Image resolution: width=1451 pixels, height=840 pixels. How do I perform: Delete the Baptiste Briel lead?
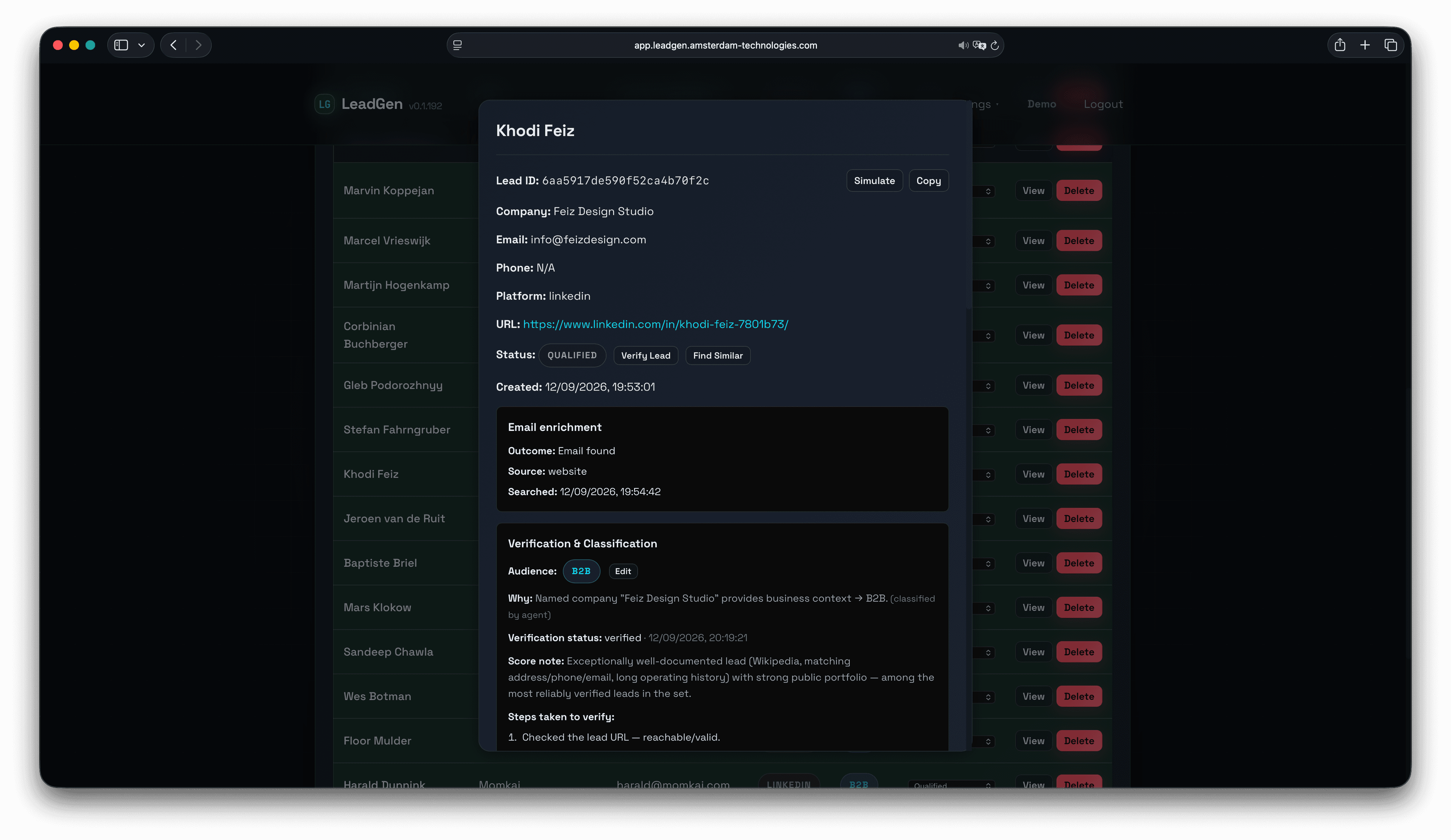click(1078, 563)
